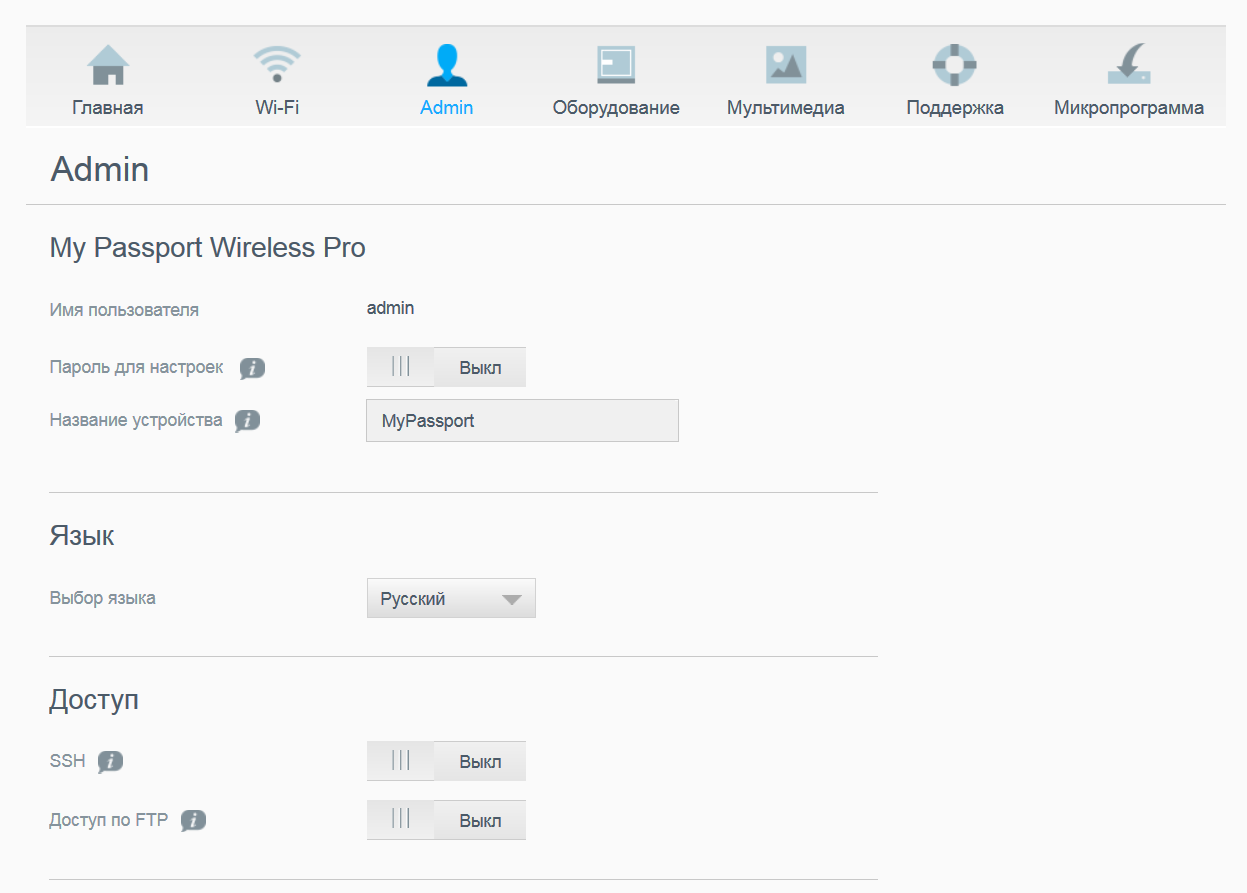Click the Название устройства label text

click(x=136, y=420)
